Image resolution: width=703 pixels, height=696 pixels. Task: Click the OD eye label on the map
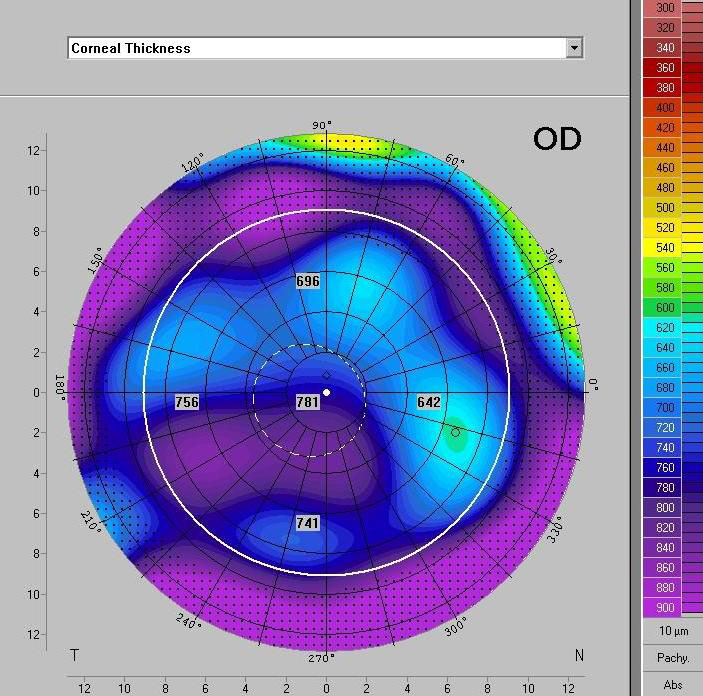click(557, 139)
